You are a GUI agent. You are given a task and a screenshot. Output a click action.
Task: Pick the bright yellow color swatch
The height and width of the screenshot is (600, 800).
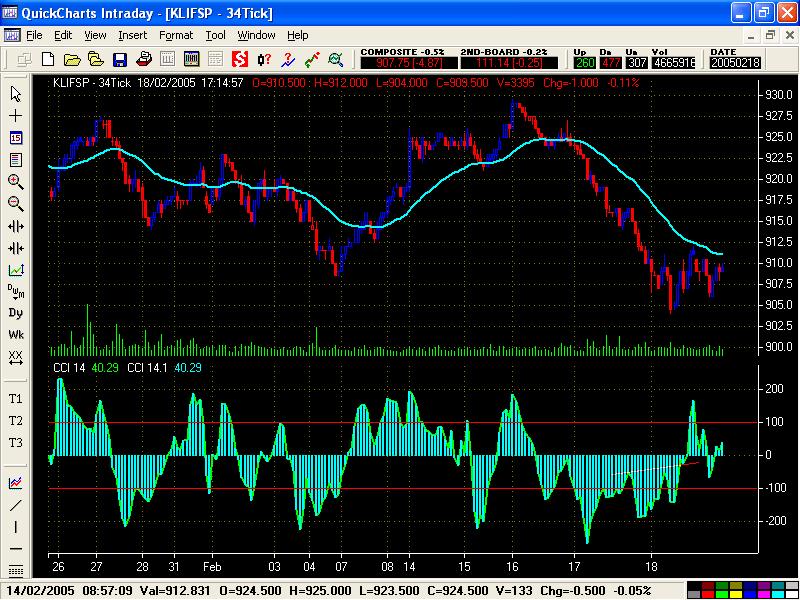pyautogui.click(x=736, y=594)
